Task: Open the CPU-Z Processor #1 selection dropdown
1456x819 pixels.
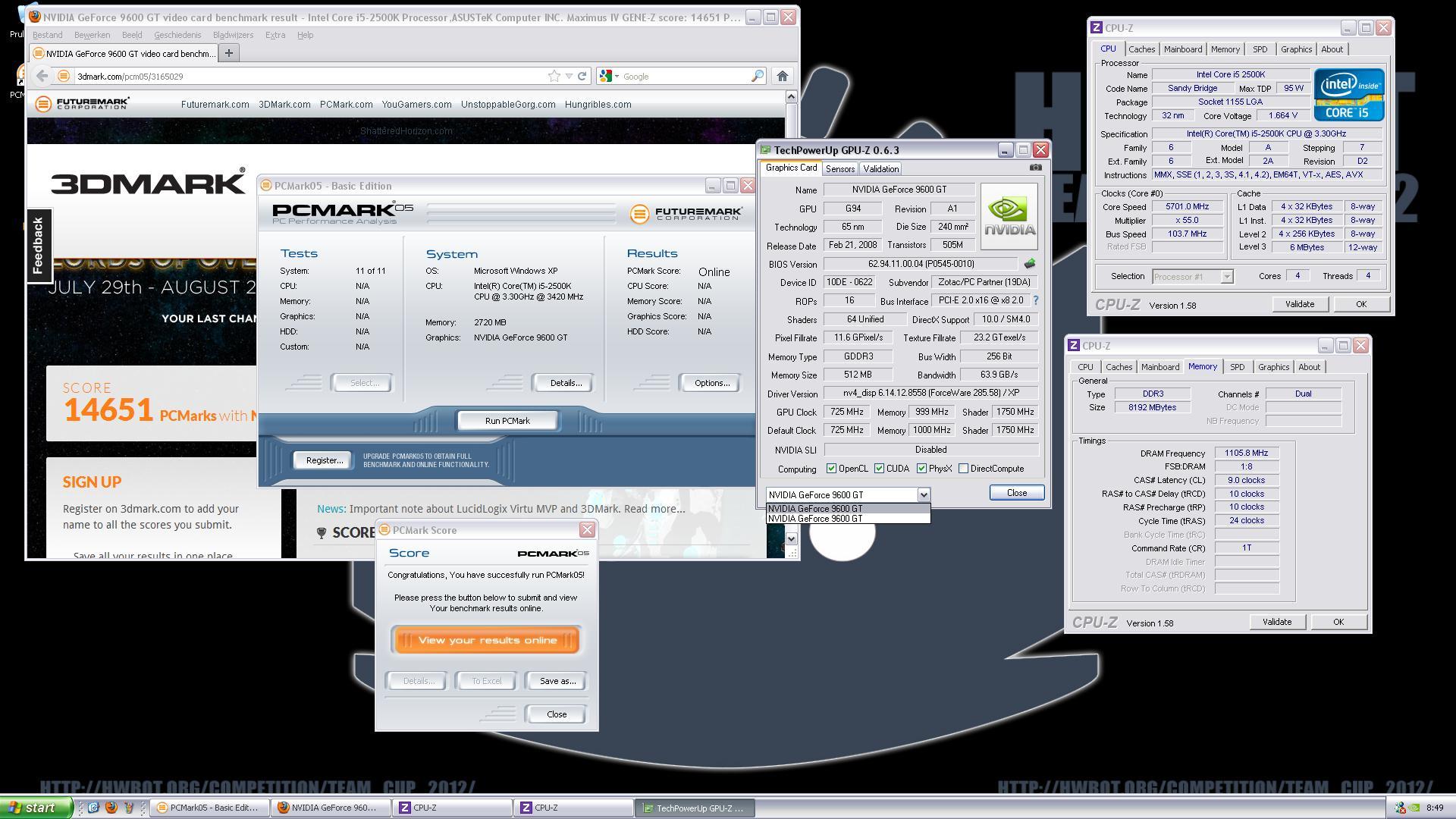Action: point(1226,277)
